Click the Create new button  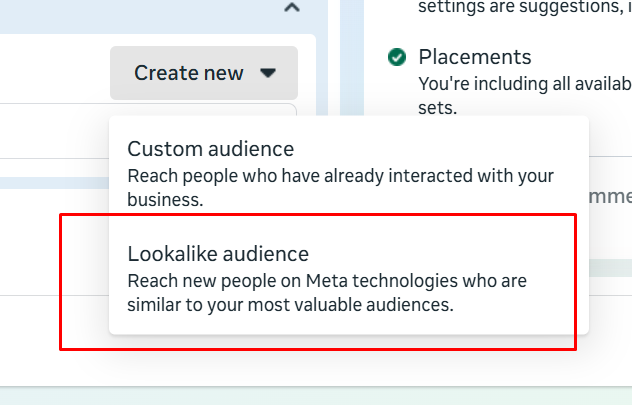click(203, 73)
